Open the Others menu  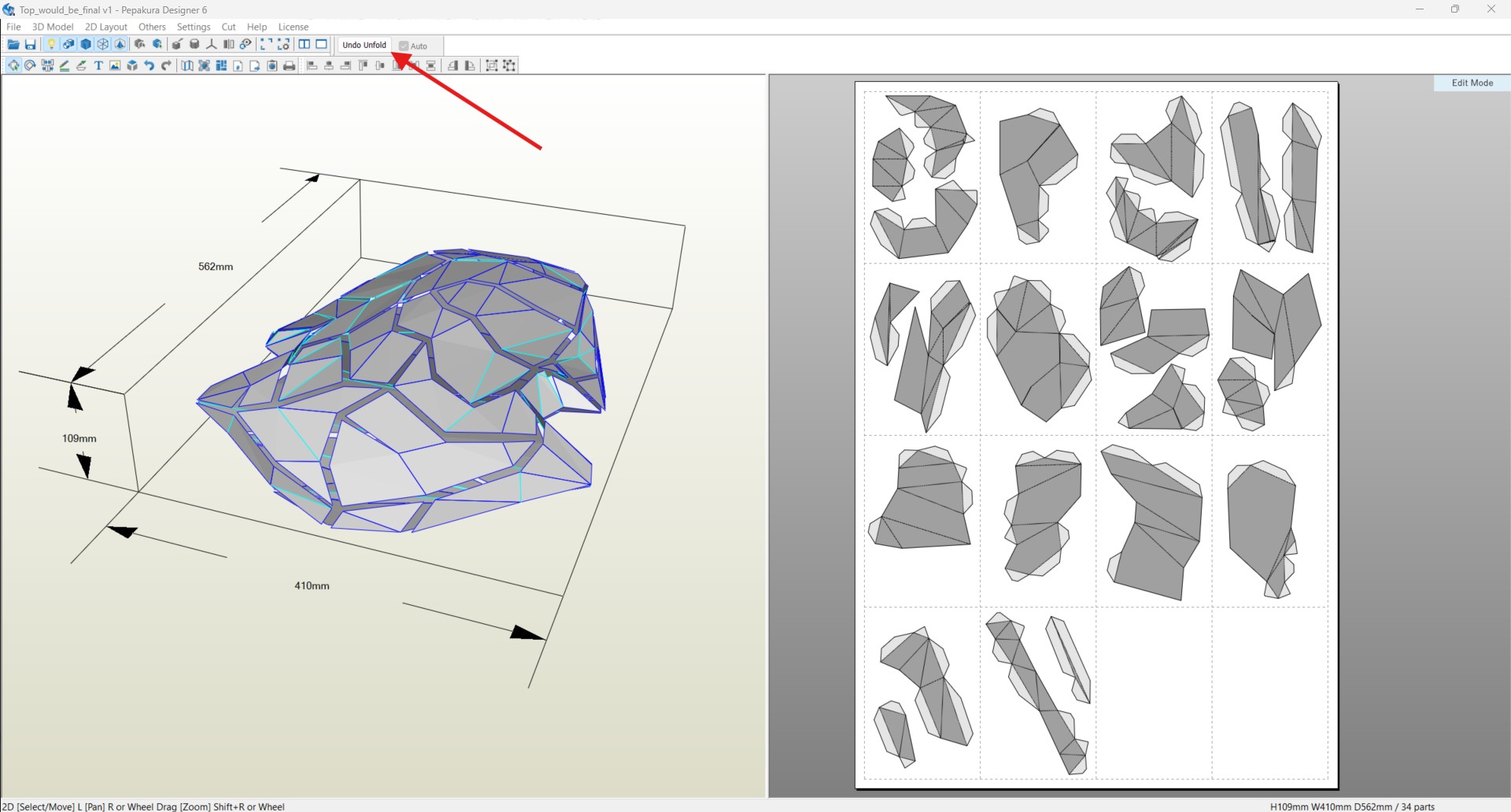pos(152,27)
